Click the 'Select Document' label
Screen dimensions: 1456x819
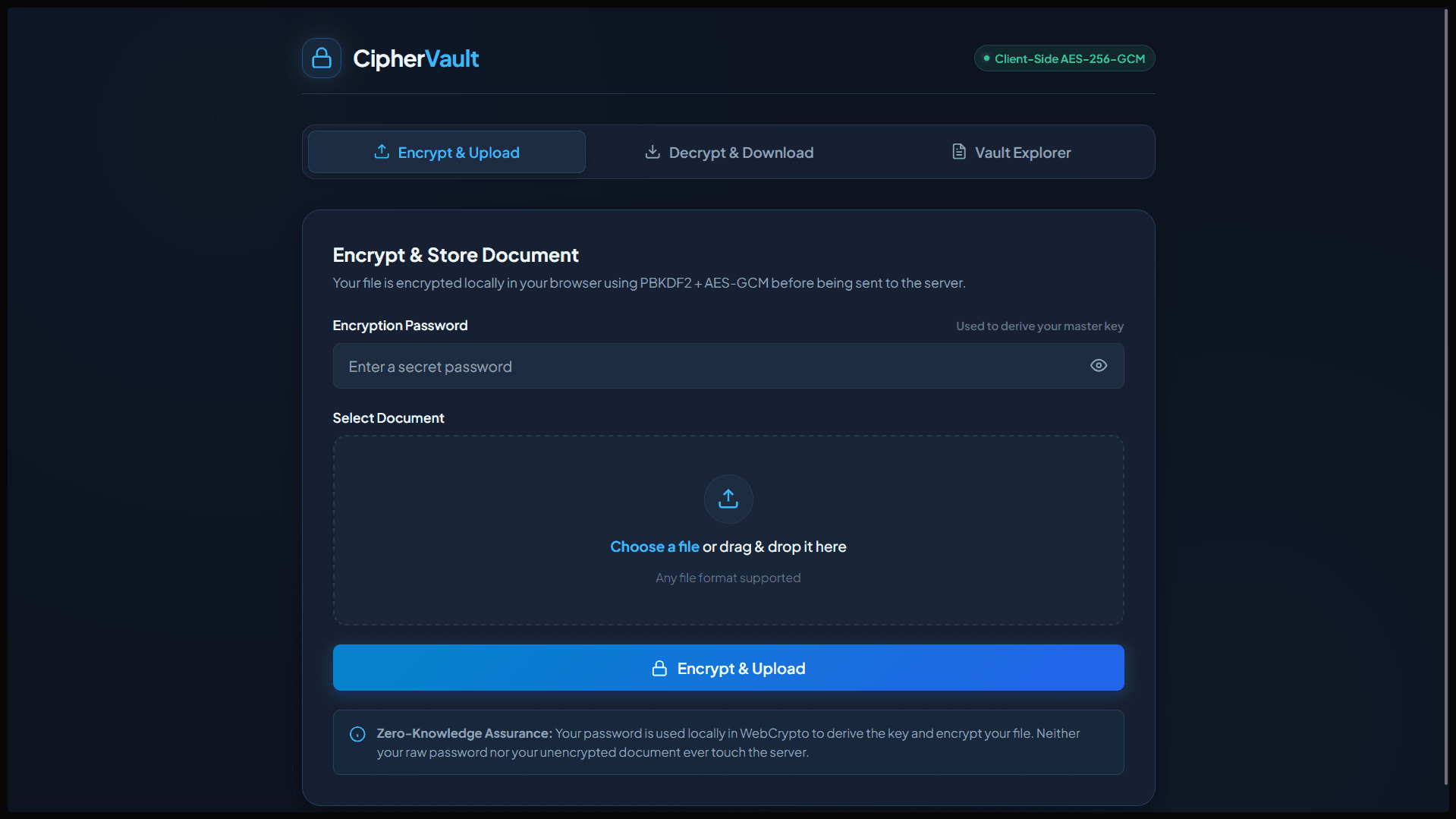click(388, 418)
